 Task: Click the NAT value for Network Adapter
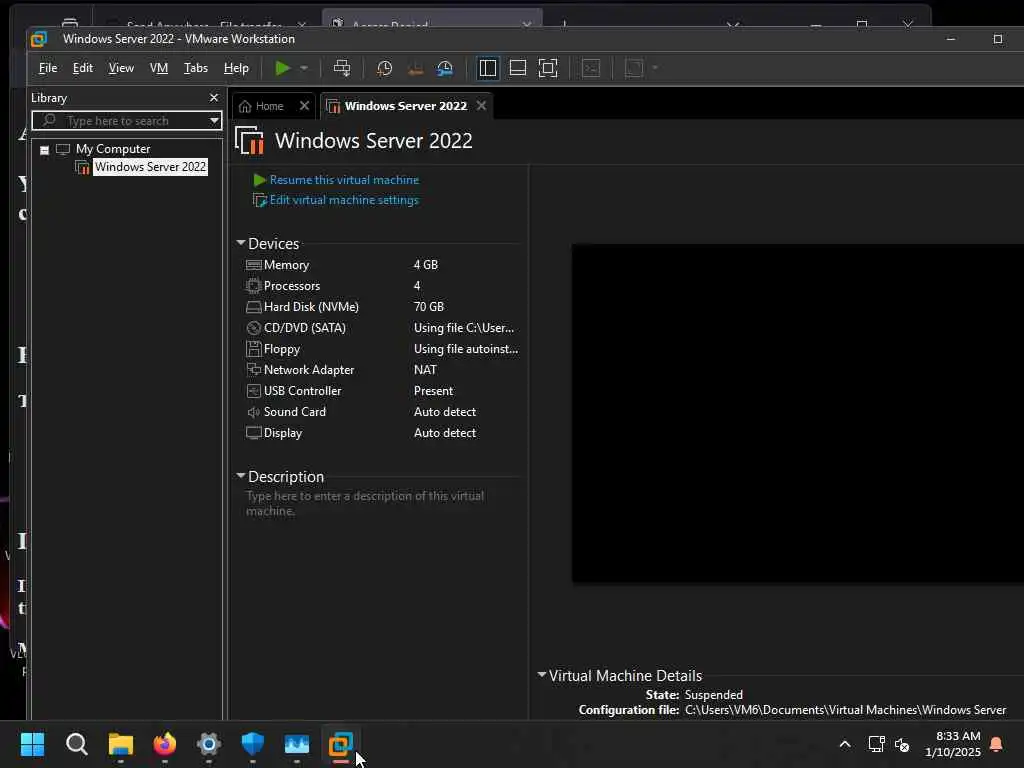coord(425,370)
